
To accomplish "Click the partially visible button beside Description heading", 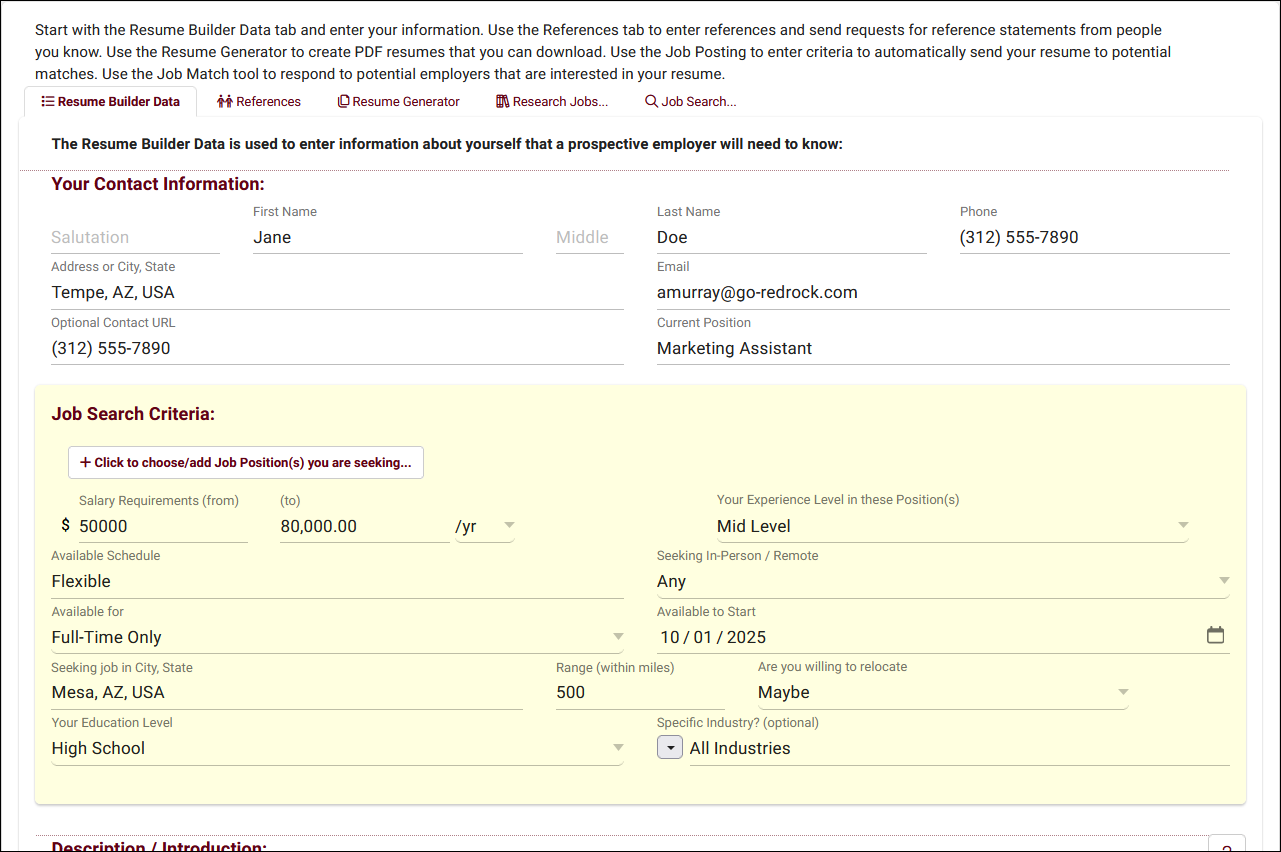I will point(1226,844).
